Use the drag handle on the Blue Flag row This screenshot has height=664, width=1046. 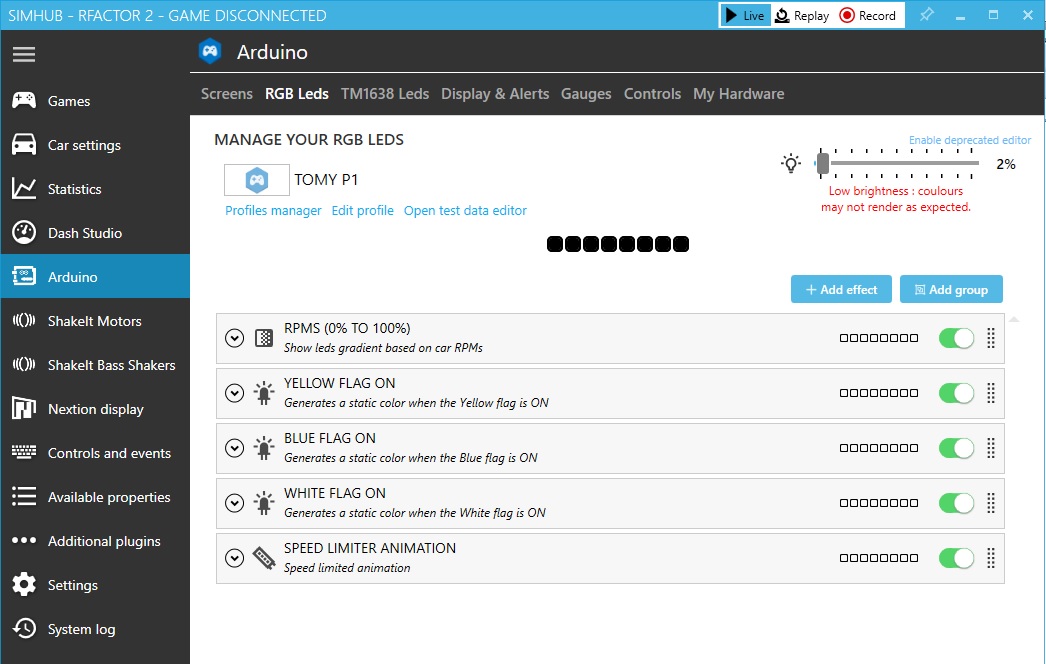pos(991,448)
